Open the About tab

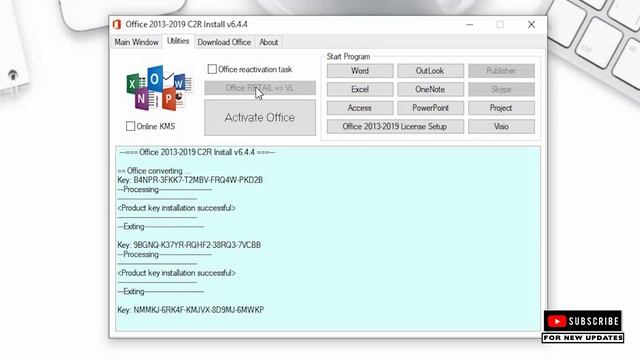[x=269, y=42]
